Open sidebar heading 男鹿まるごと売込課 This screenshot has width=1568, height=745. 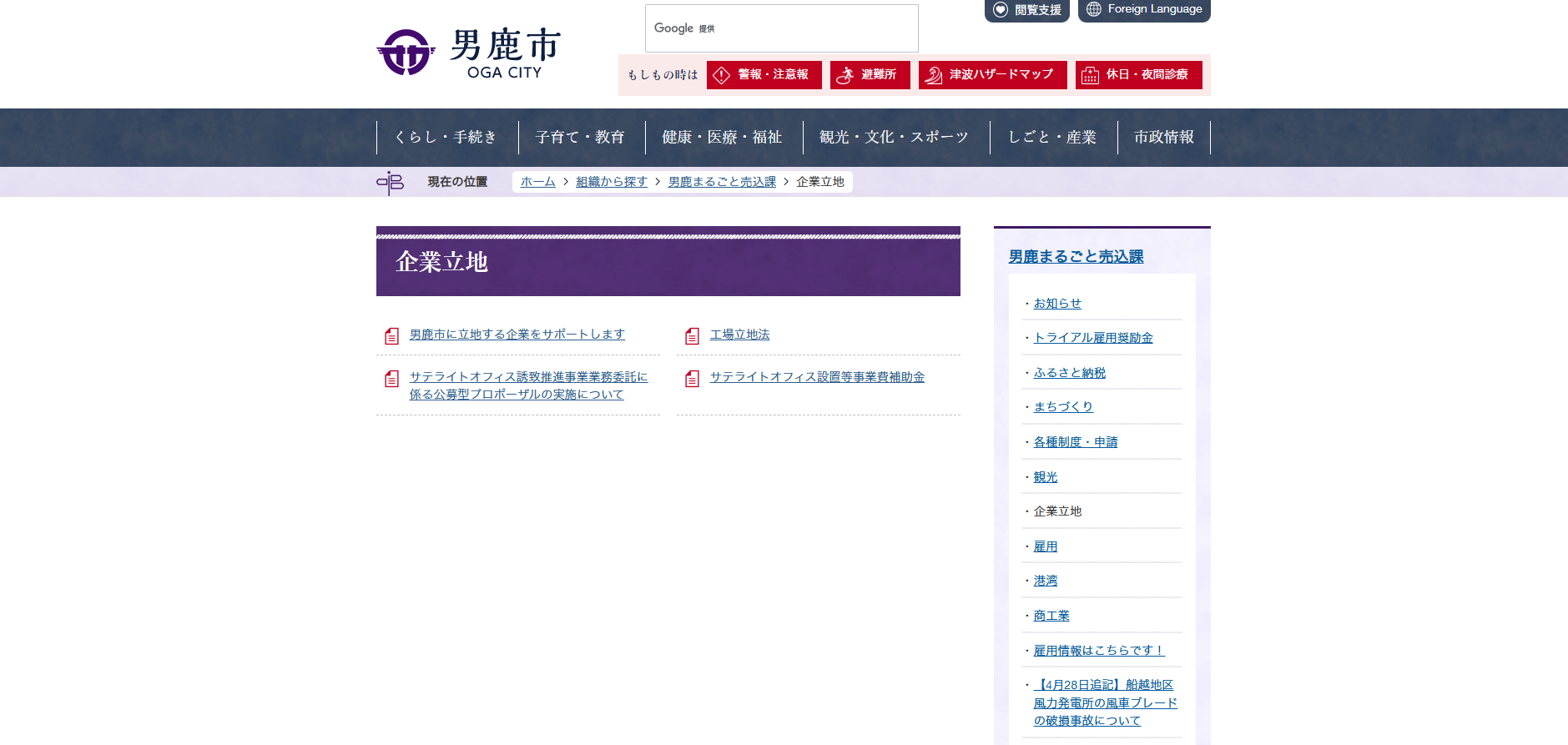(1076, 257)
